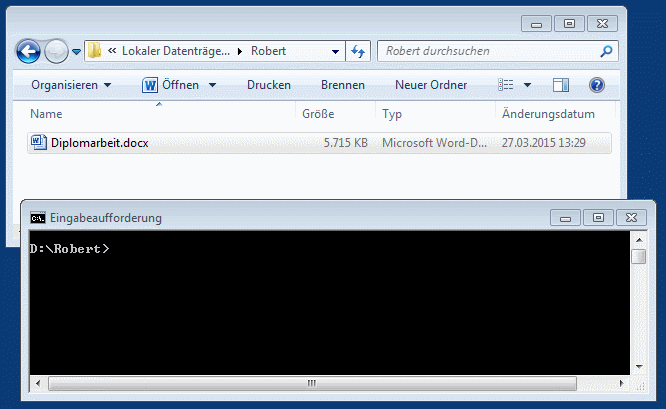Open the address bar history dropdown

pos(336,52)
